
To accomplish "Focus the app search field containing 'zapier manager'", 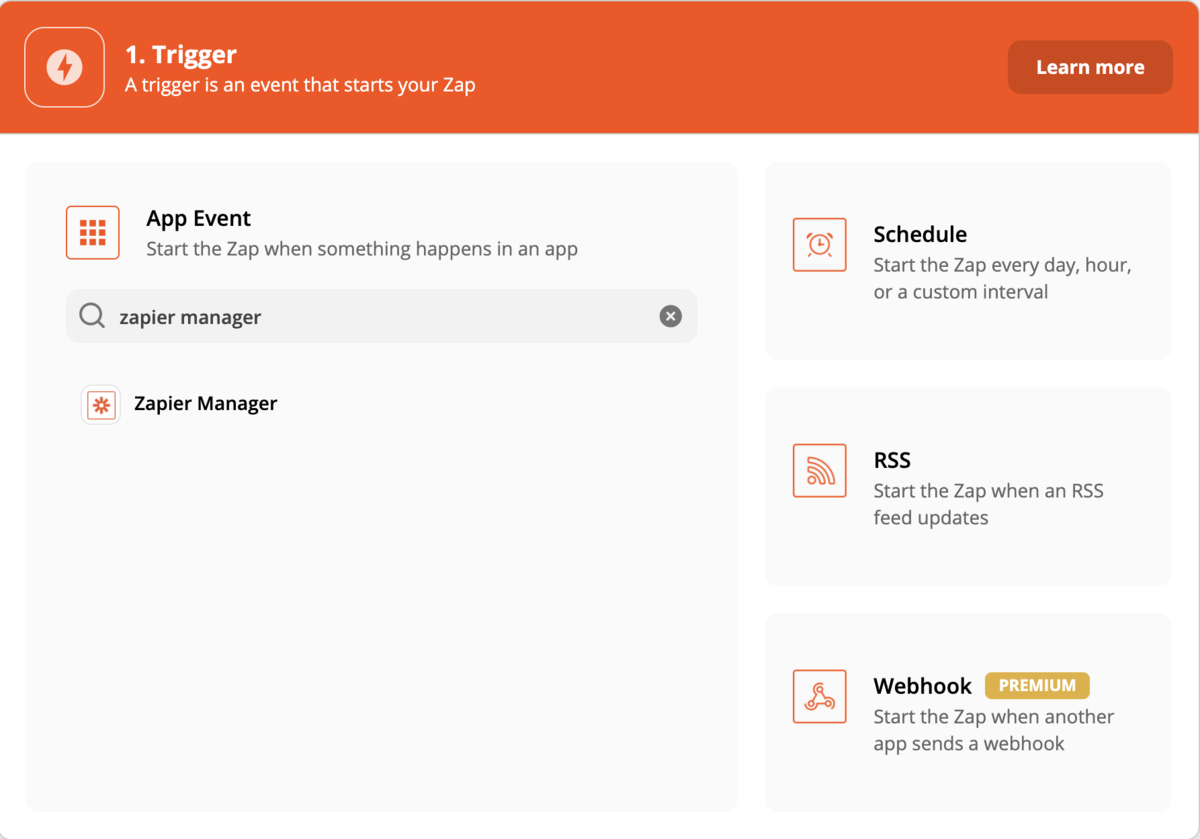I will tap(381, 316).
